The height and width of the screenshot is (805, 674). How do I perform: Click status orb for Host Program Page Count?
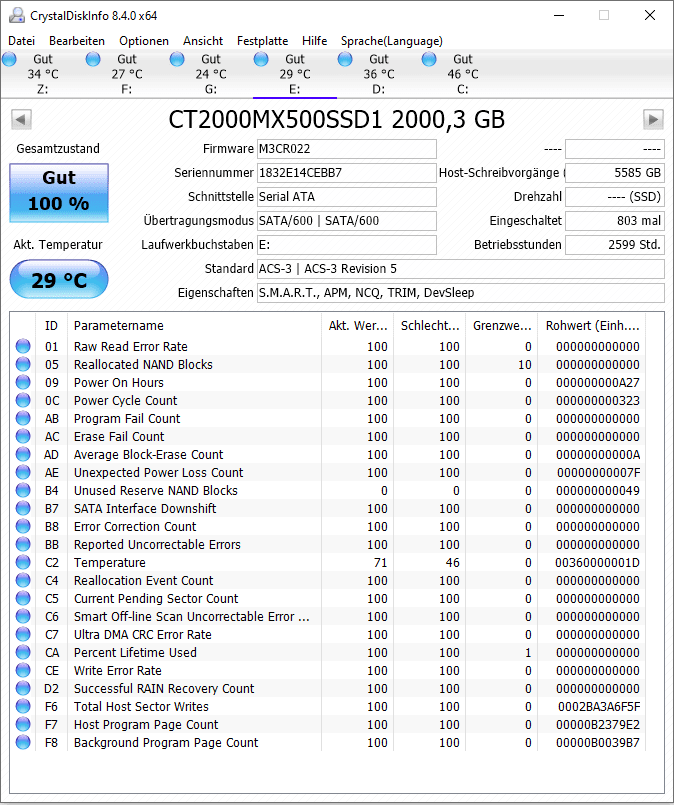pyautogui.click(x=23, y=724)
